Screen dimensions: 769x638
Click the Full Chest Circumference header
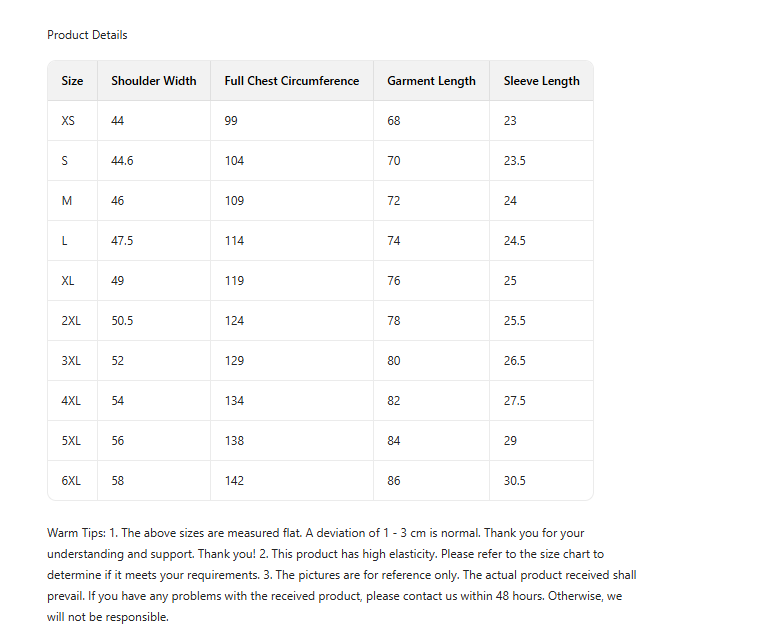click(x=291, y=81)
